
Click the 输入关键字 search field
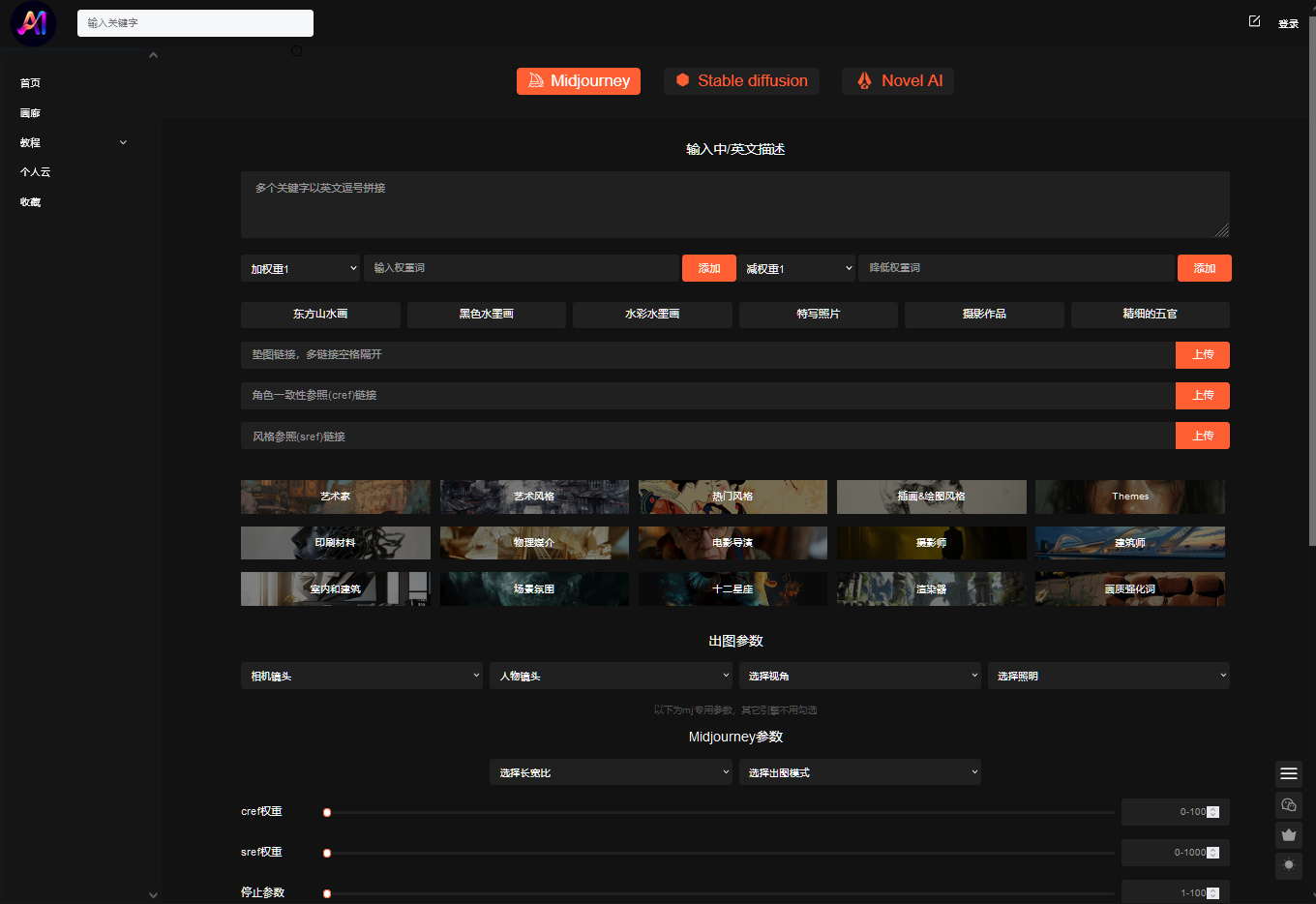pyautogui.click(x=194, y=23)
